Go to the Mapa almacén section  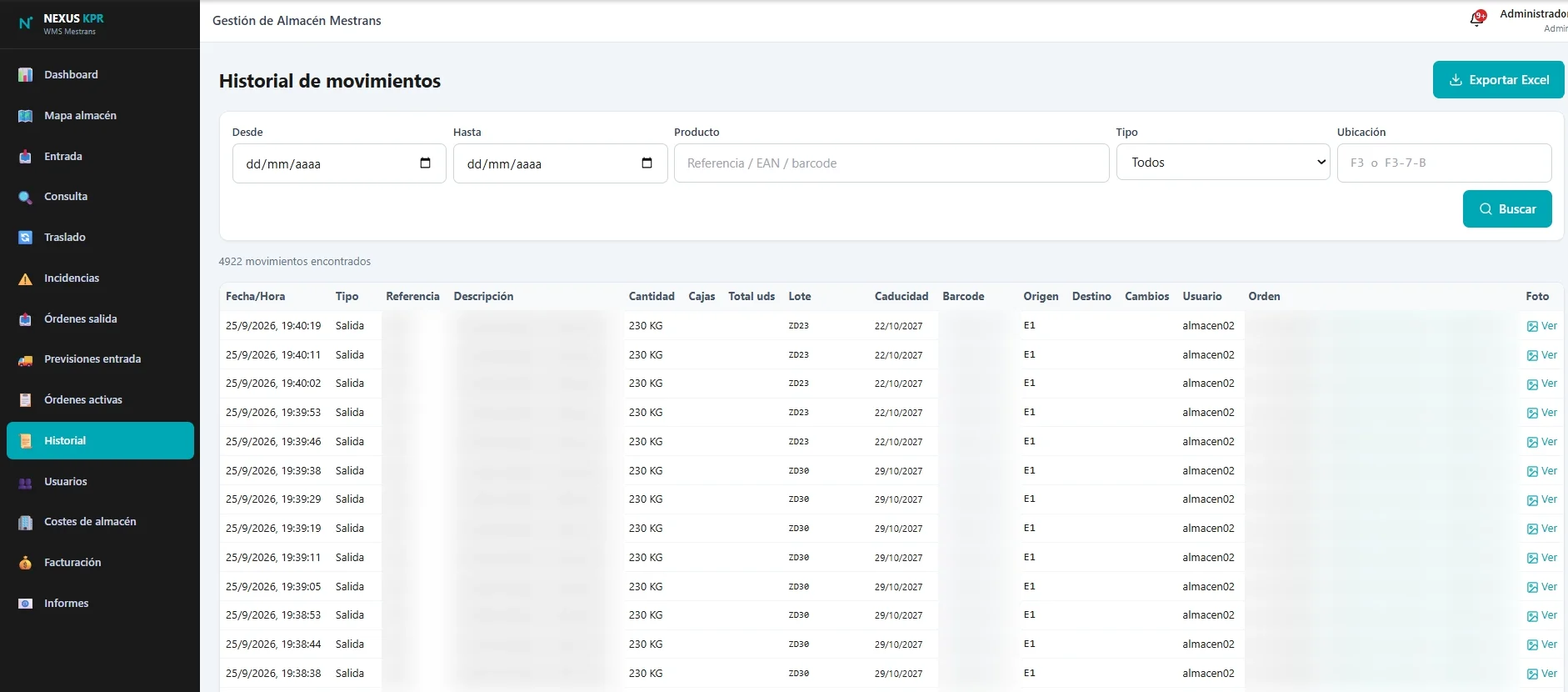point(100,116)
